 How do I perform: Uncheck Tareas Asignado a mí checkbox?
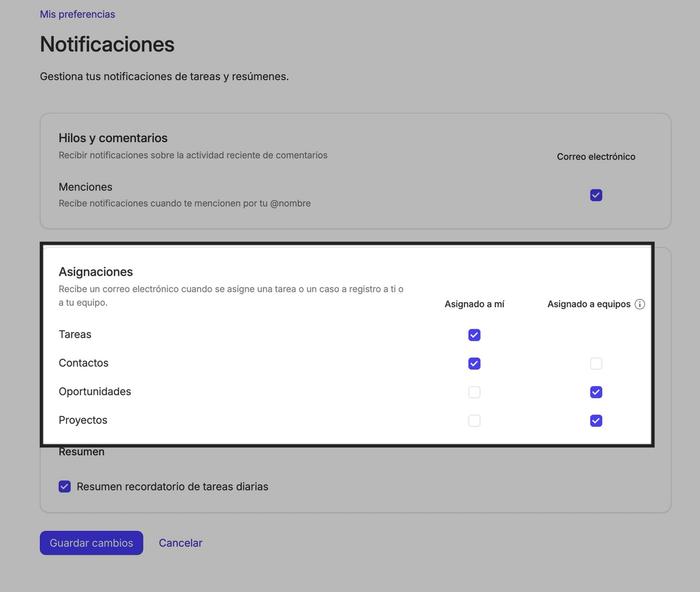(474, 335)
